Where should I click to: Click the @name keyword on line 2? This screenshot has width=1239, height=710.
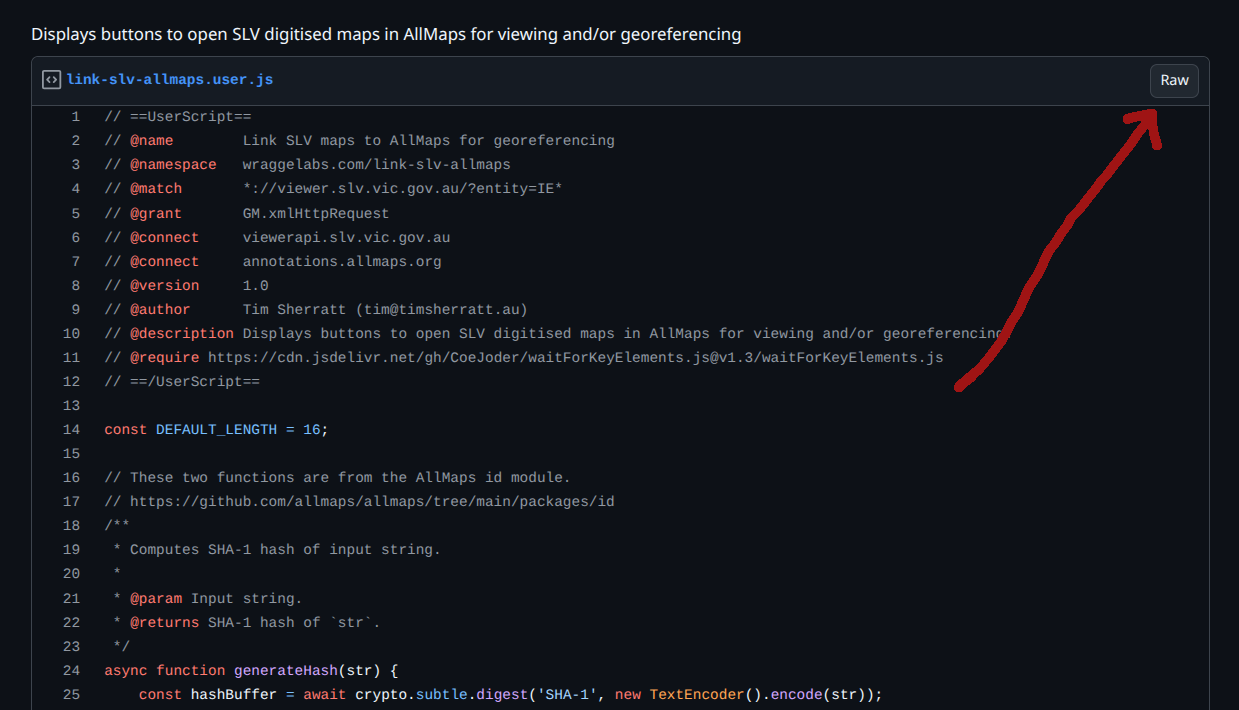pos(151,141)
